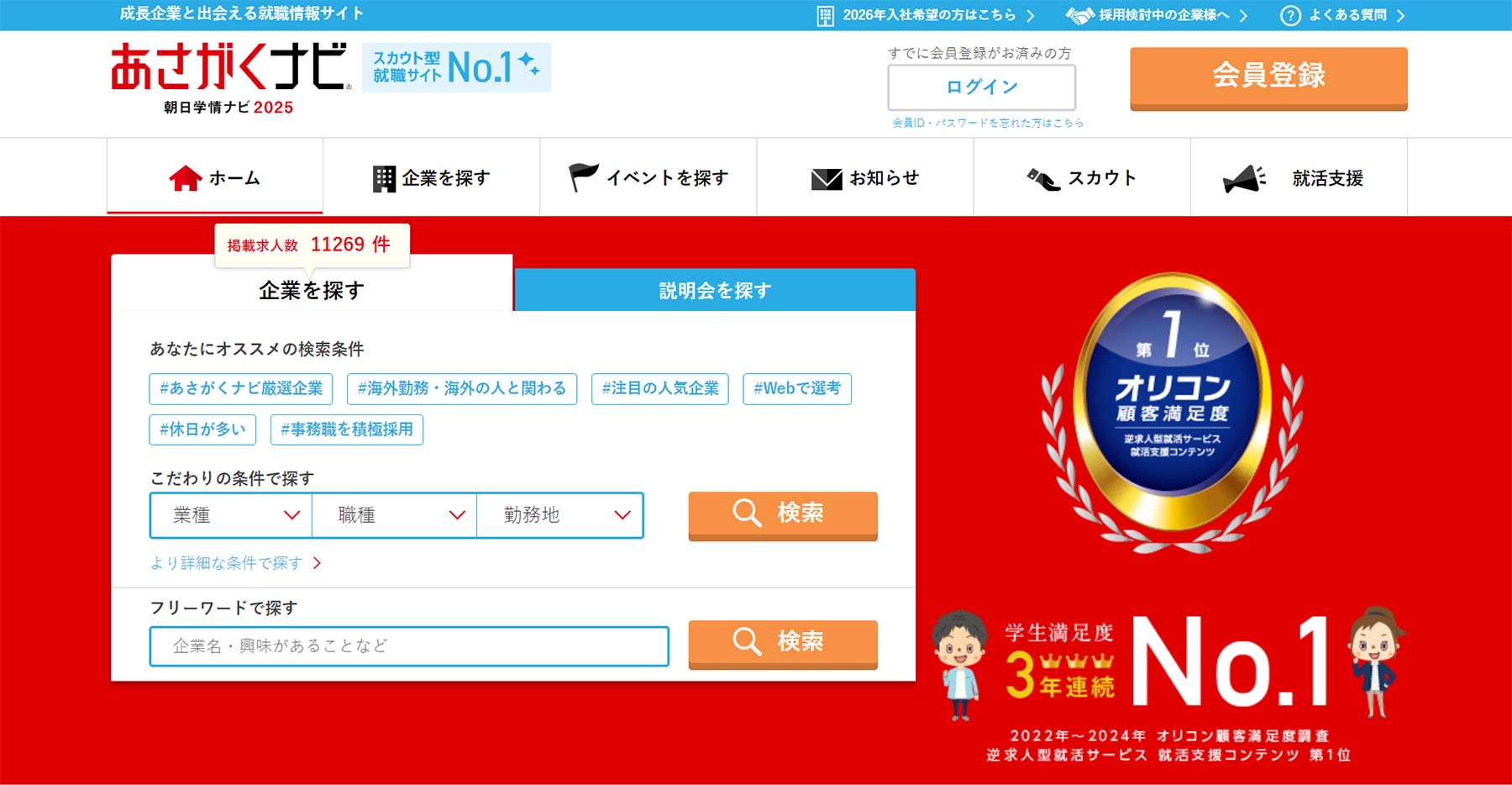
Task: Click the scout hand icon in navigation
Action: [1043, 179]
